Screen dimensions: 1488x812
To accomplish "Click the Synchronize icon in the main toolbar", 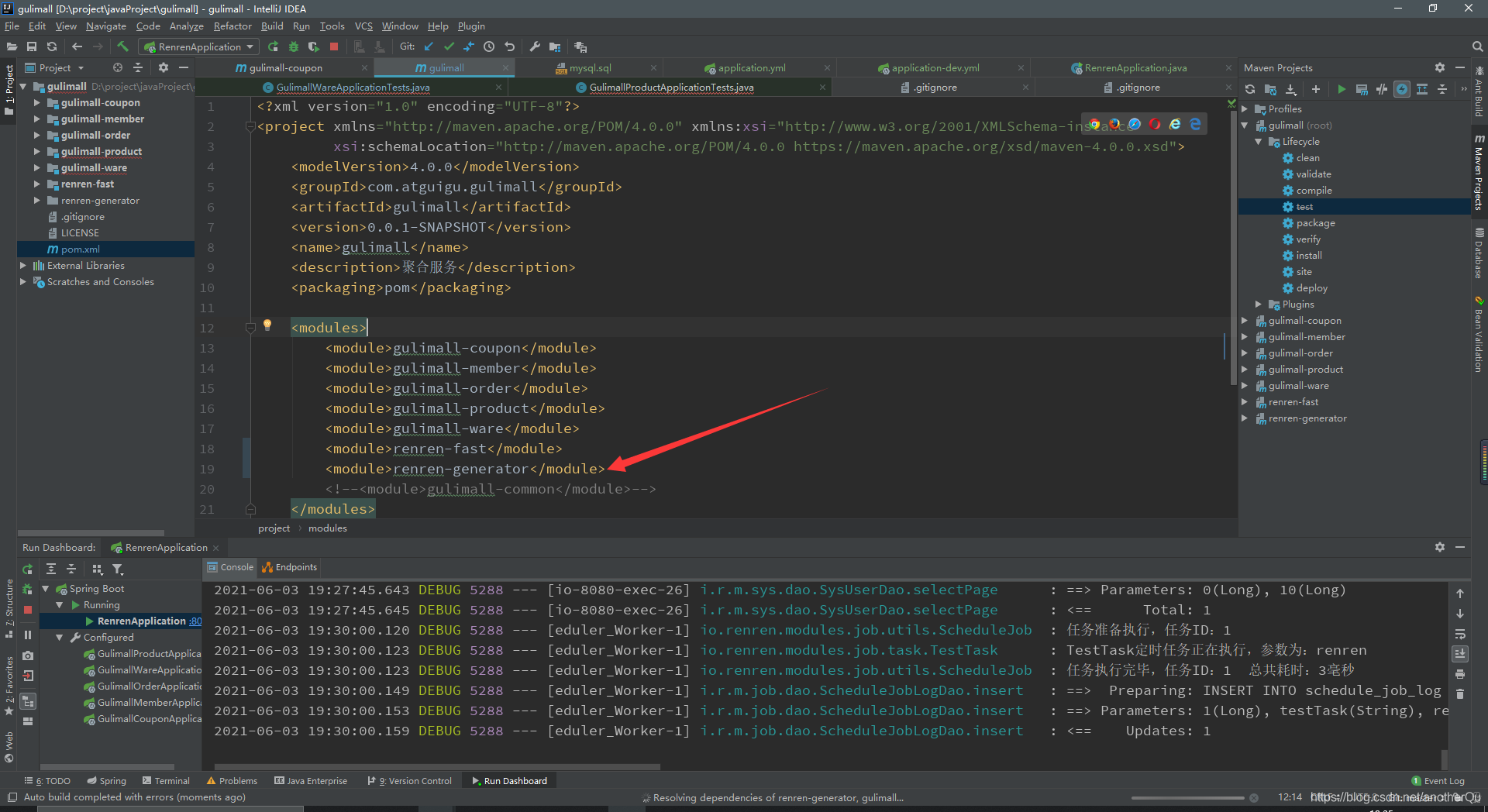I will click(x=52, y=46).
